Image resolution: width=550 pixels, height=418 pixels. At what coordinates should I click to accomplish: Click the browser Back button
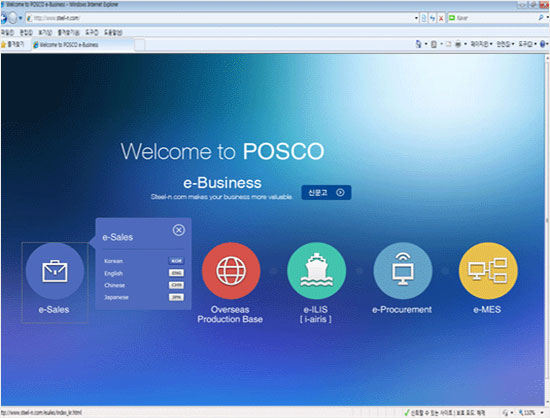click(4, 18)
